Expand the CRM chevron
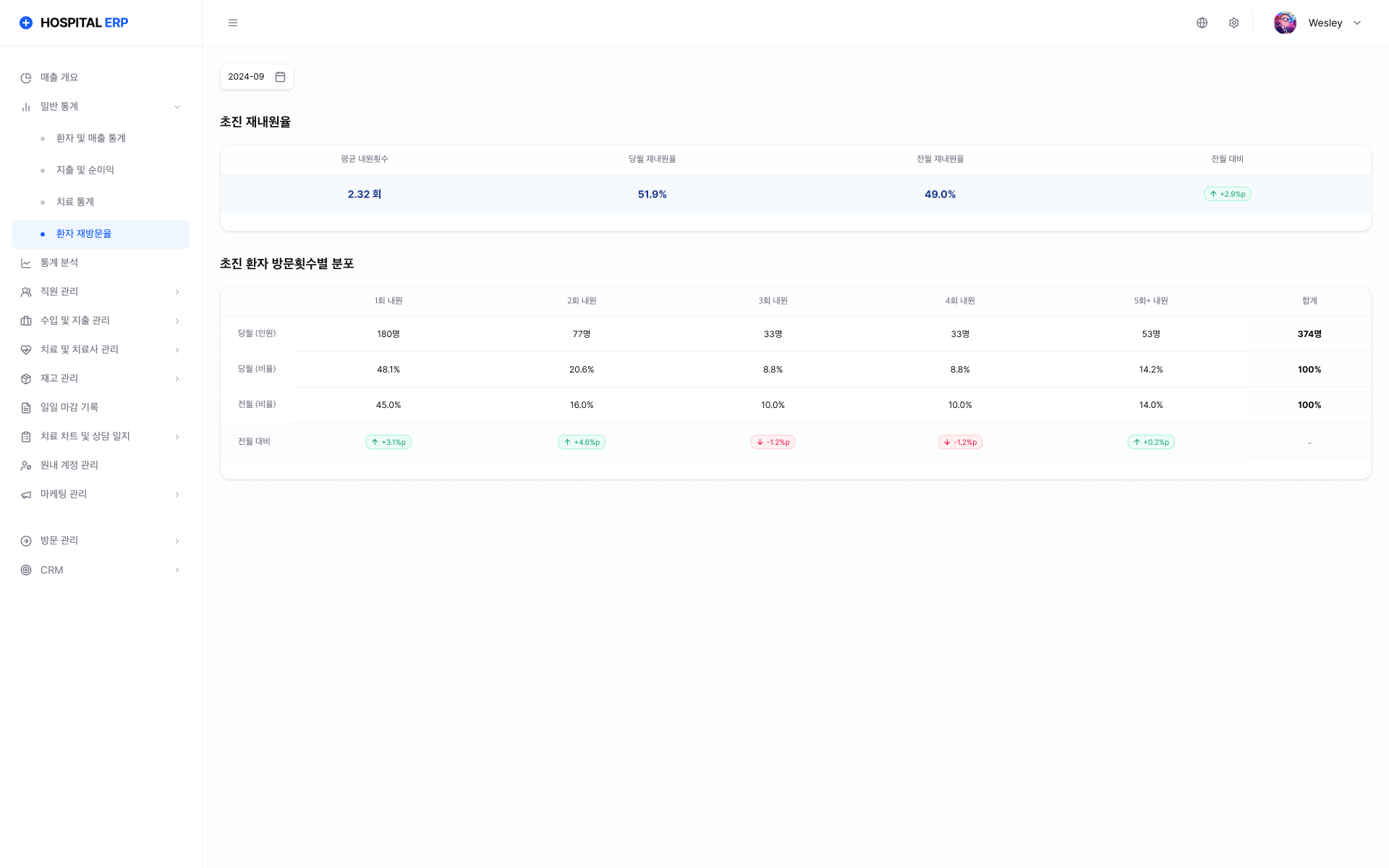 point(177,570)
